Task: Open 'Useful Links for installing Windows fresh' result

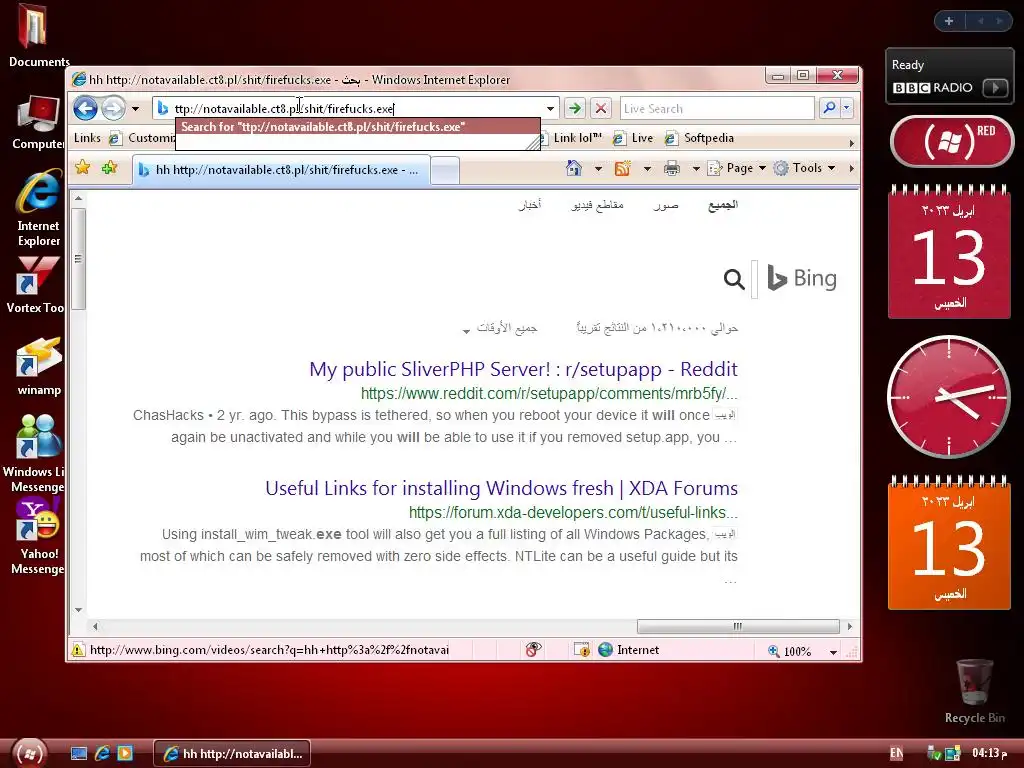Action: click(x=501, y=488)
